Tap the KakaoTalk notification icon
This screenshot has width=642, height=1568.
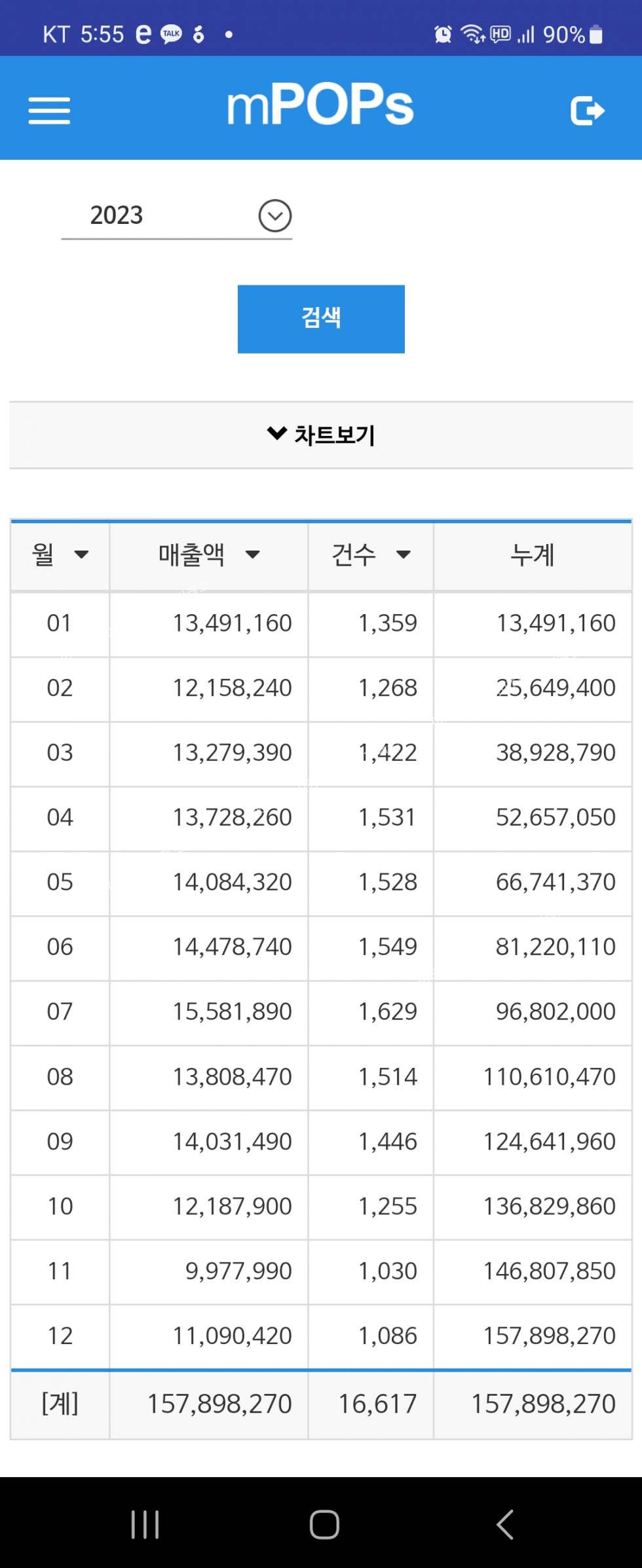click(171, 34)
